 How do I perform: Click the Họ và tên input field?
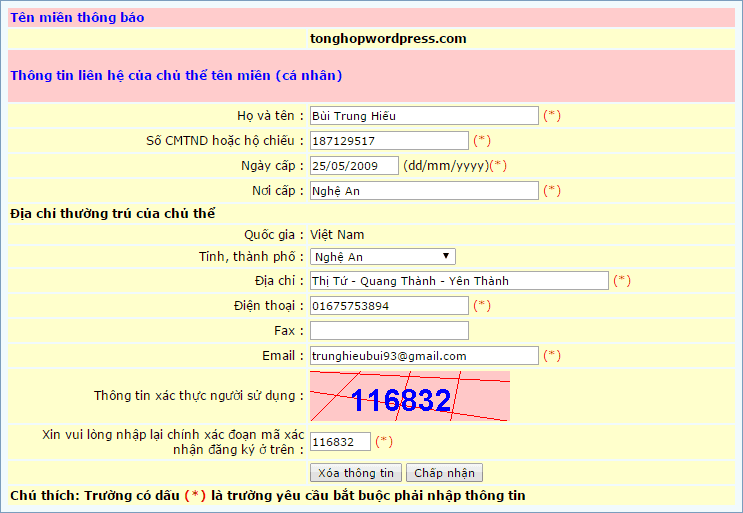point(424,116)
